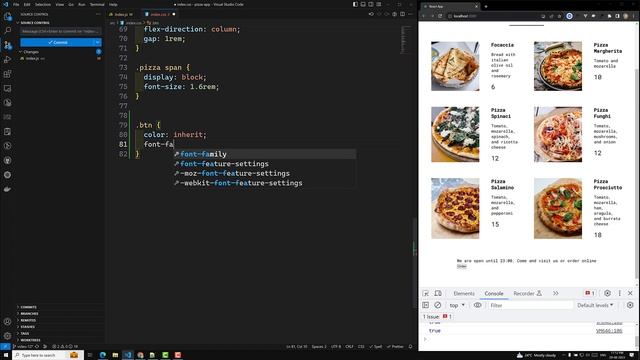Image resolution: width=640 pixels, height=360 pixels.
Task: Open the Terminal menu
Action: 97,4
